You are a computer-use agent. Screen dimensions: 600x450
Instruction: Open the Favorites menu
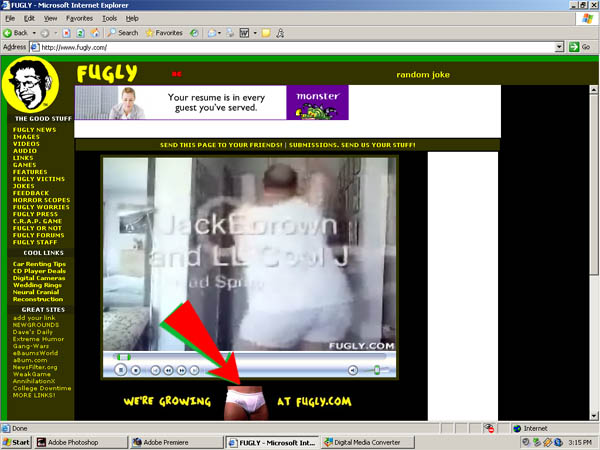(x=79, y=18)
